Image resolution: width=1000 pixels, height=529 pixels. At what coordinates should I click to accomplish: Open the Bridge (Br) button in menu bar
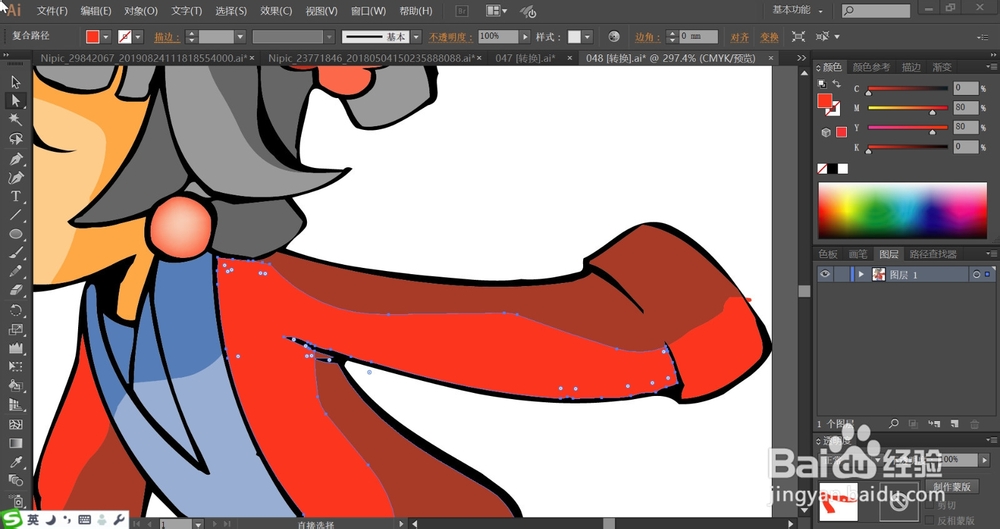463,11
